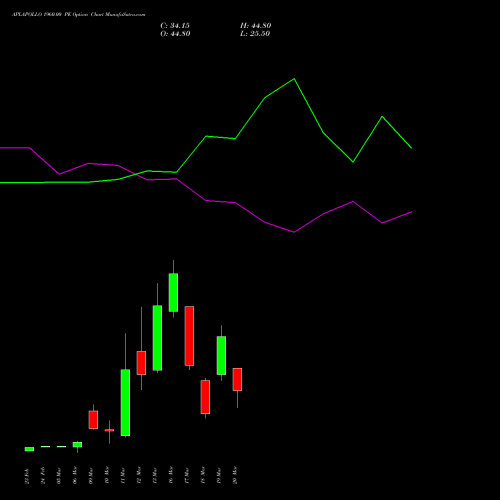The image size is (500, 500).
Task: Click the APLAPOLLO PE Options Chart title
Action: [79, 15]
